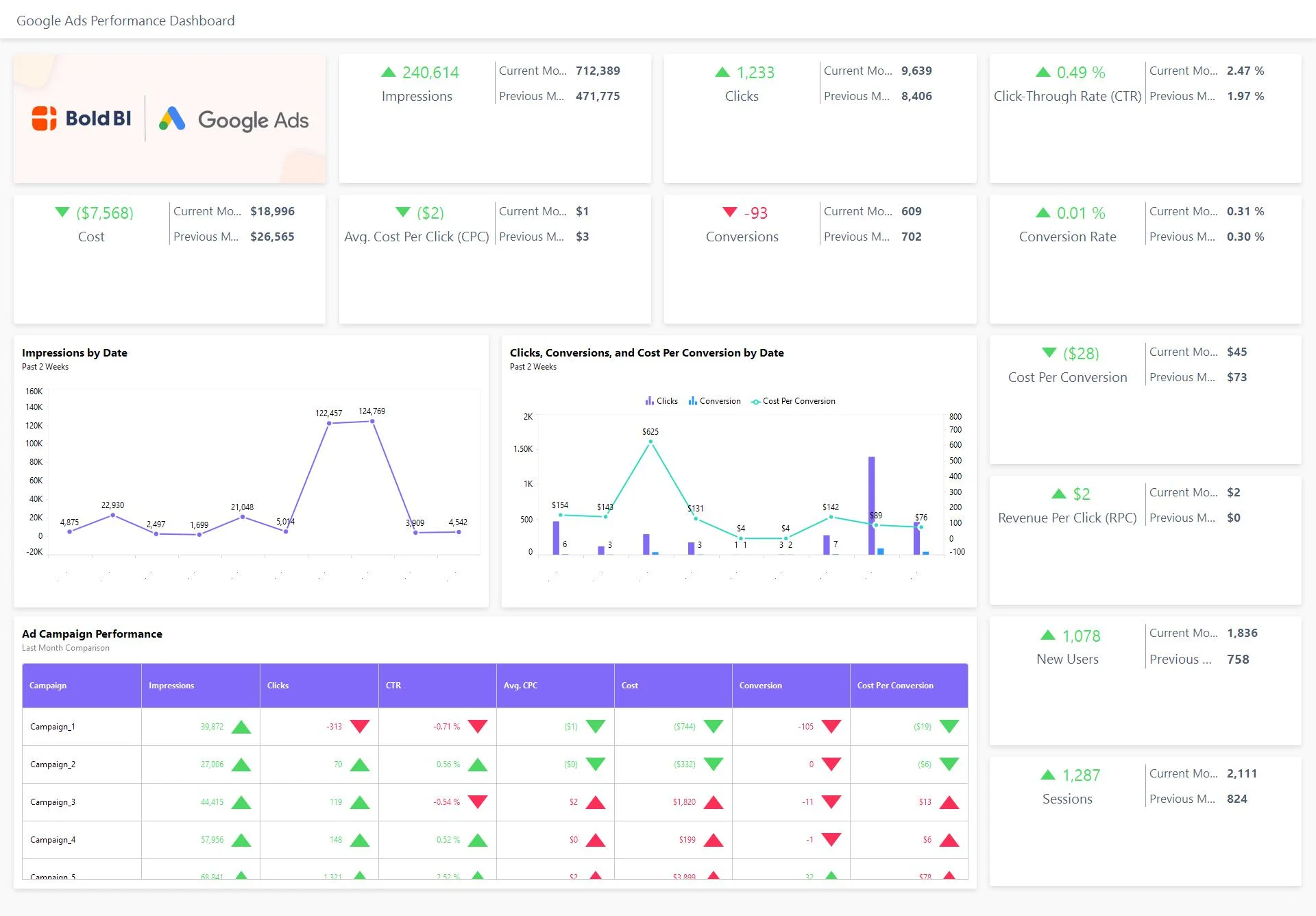Click the green up arrow beside Impressions 240,614
The image size is (1316, 916).
pyautogui.click(x=388, y=70)
